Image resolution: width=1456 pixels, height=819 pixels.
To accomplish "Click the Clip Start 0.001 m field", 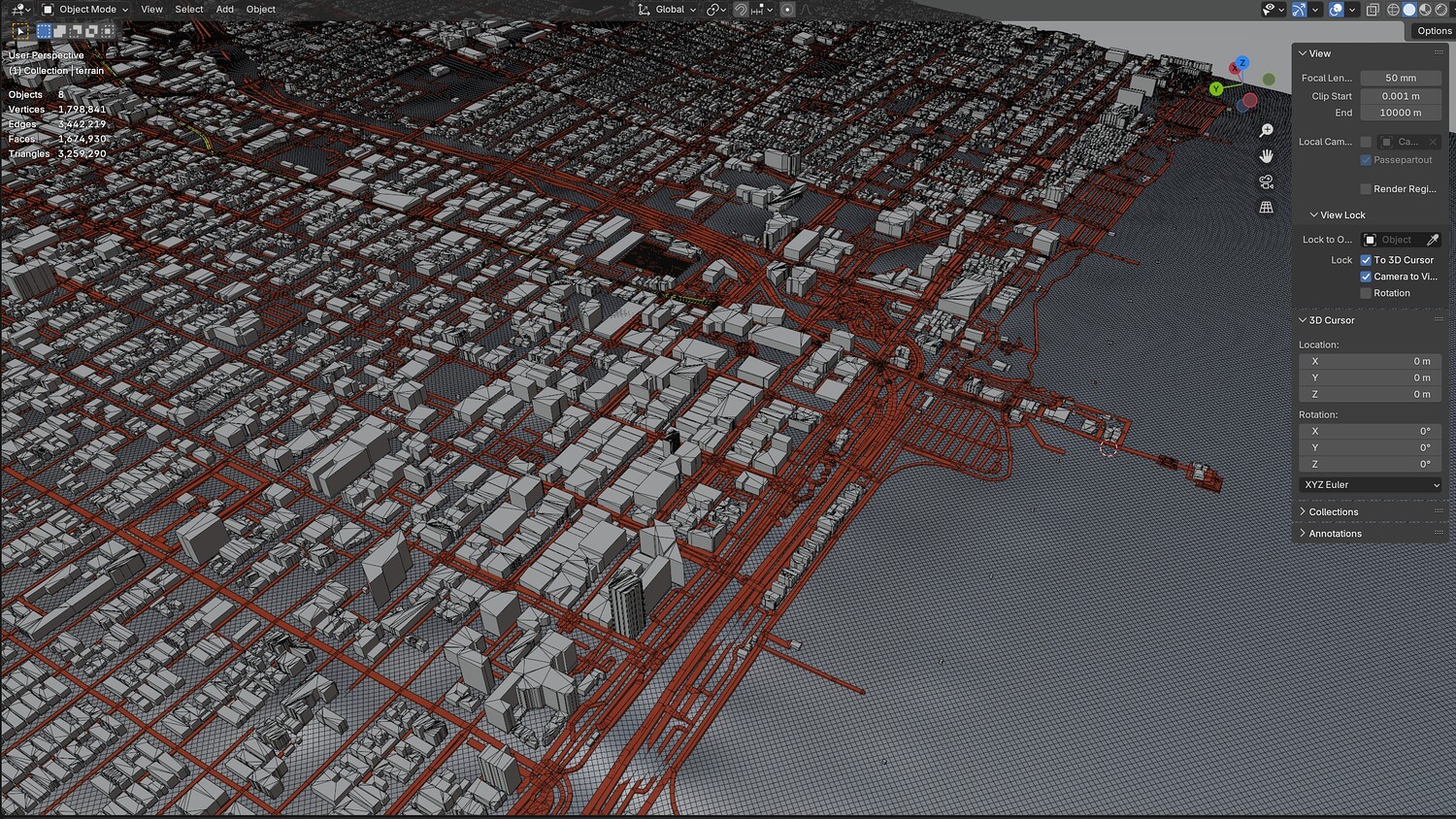I will (x=1401, y=96).
